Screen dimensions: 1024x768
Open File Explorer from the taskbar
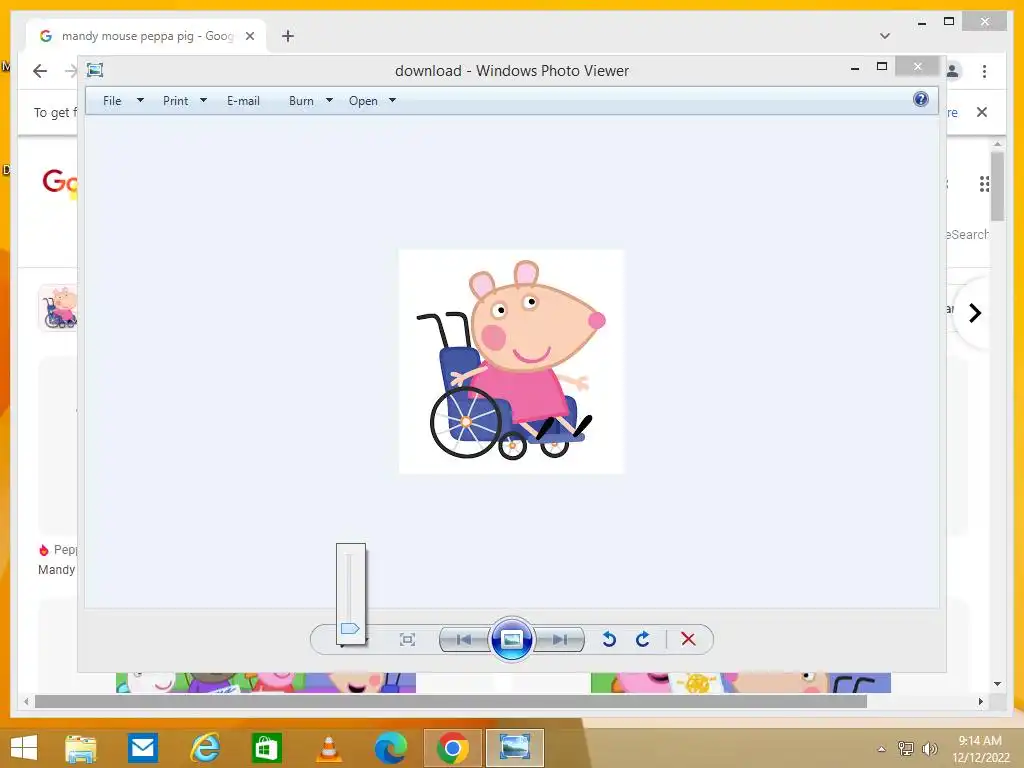(x=80, y=748)
